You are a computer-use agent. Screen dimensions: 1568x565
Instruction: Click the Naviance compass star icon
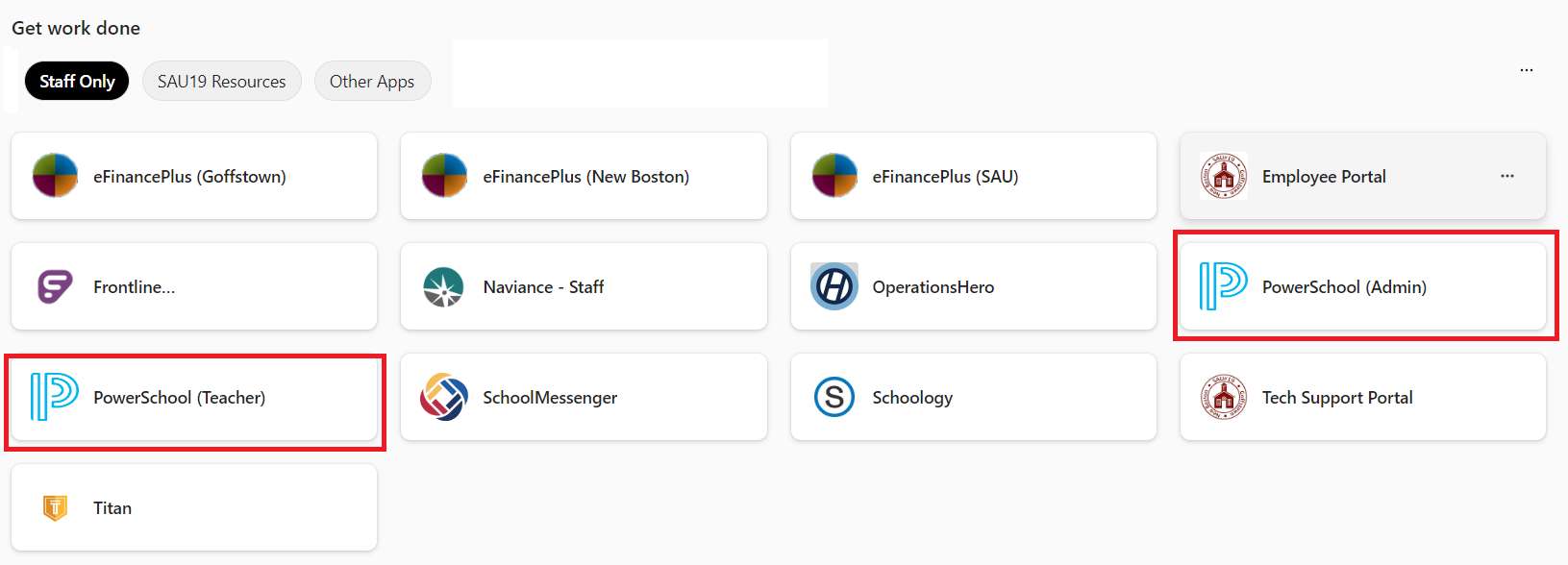click(x=444, y=286)
